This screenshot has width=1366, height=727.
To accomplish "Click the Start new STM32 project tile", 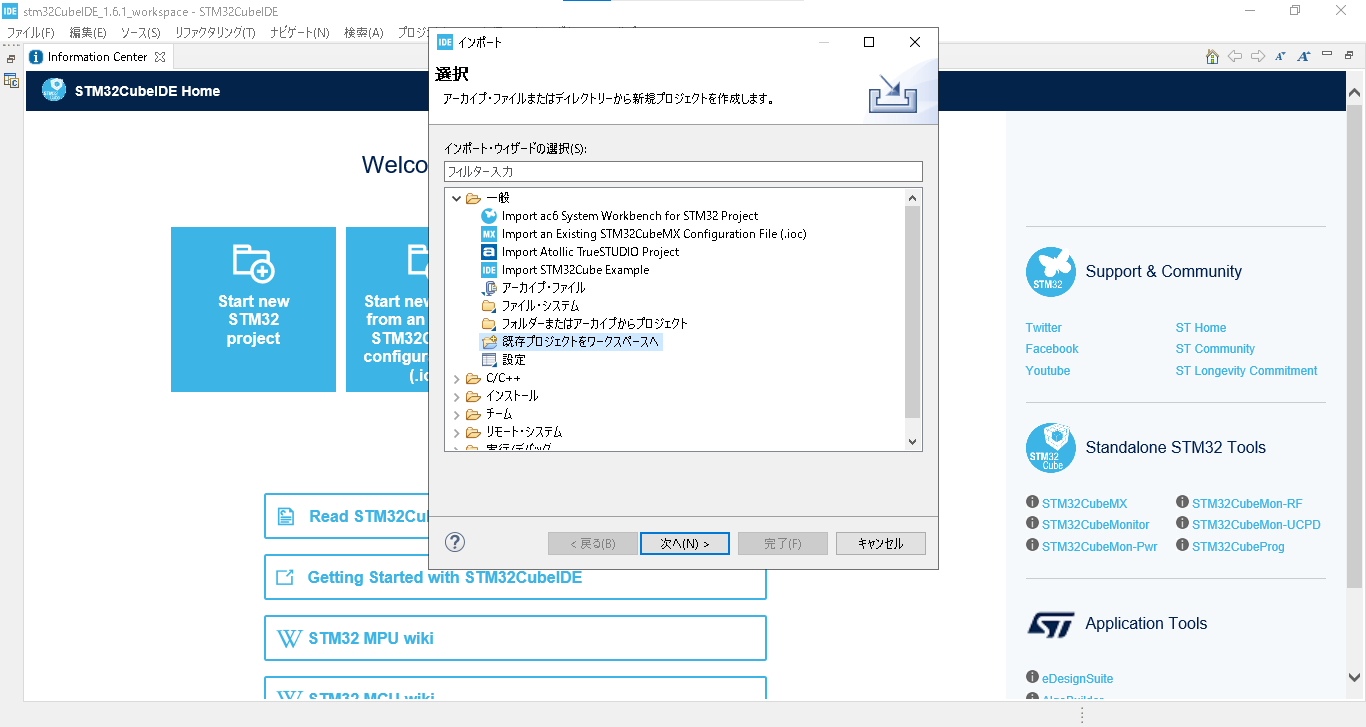I will [253, 309].
